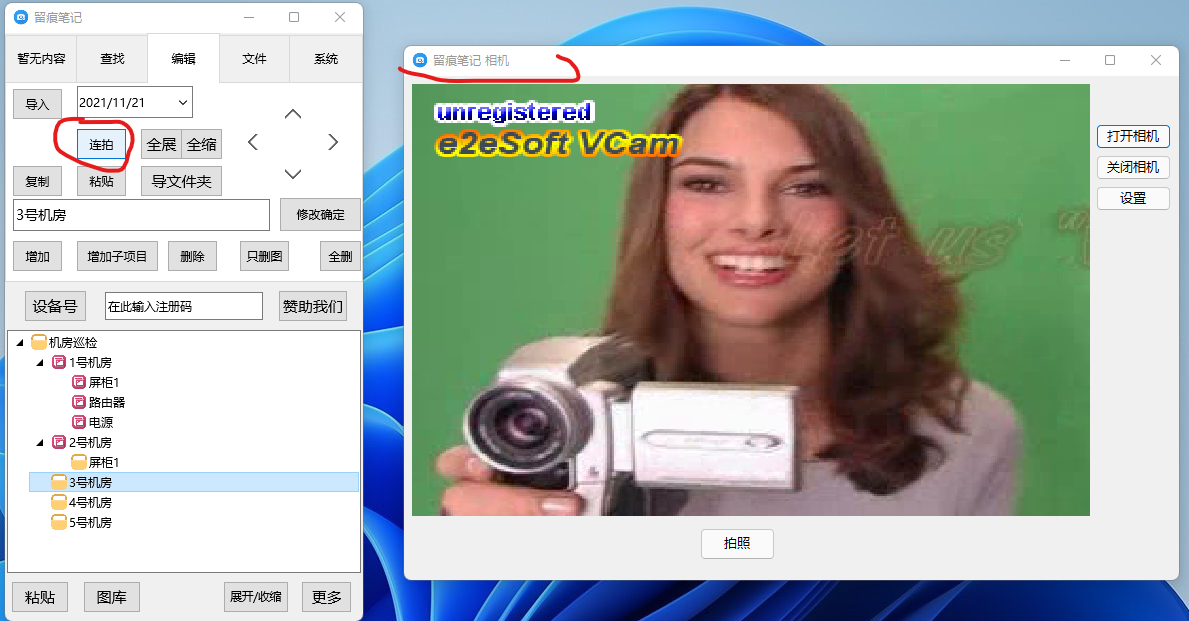Click the 只删图 button
1189x621 pixels.
pyautogui.click(x=265, y=256)
